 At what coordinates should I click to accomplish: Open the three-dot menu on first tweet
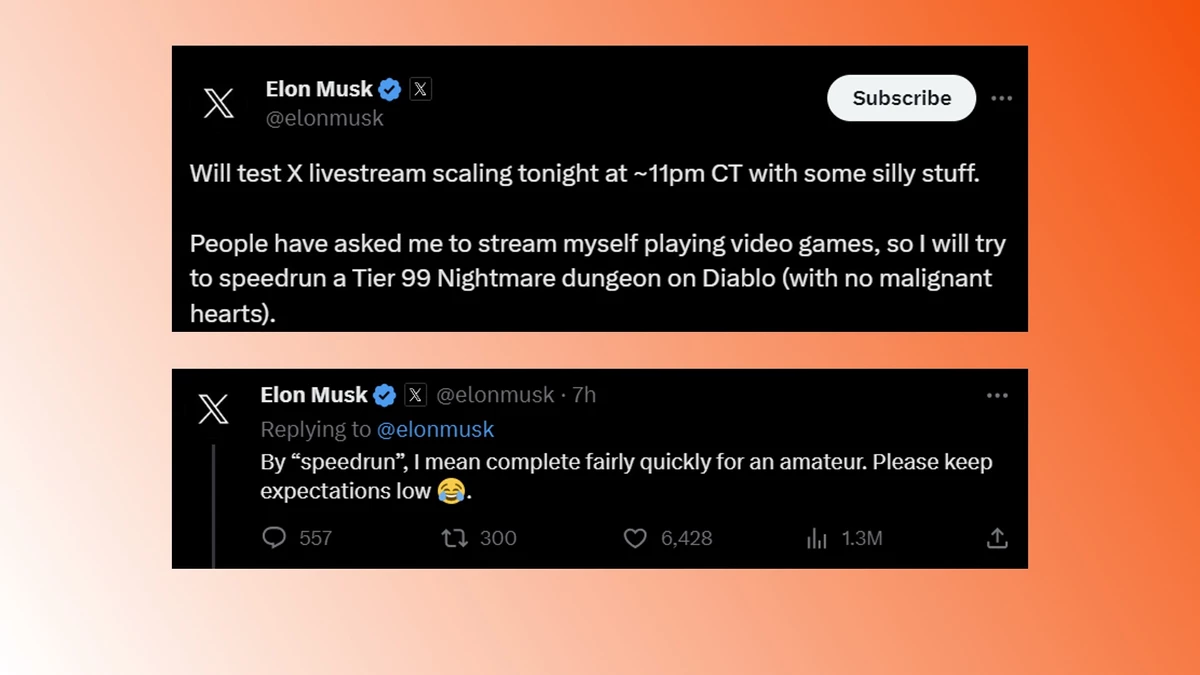click(1001, 98)
